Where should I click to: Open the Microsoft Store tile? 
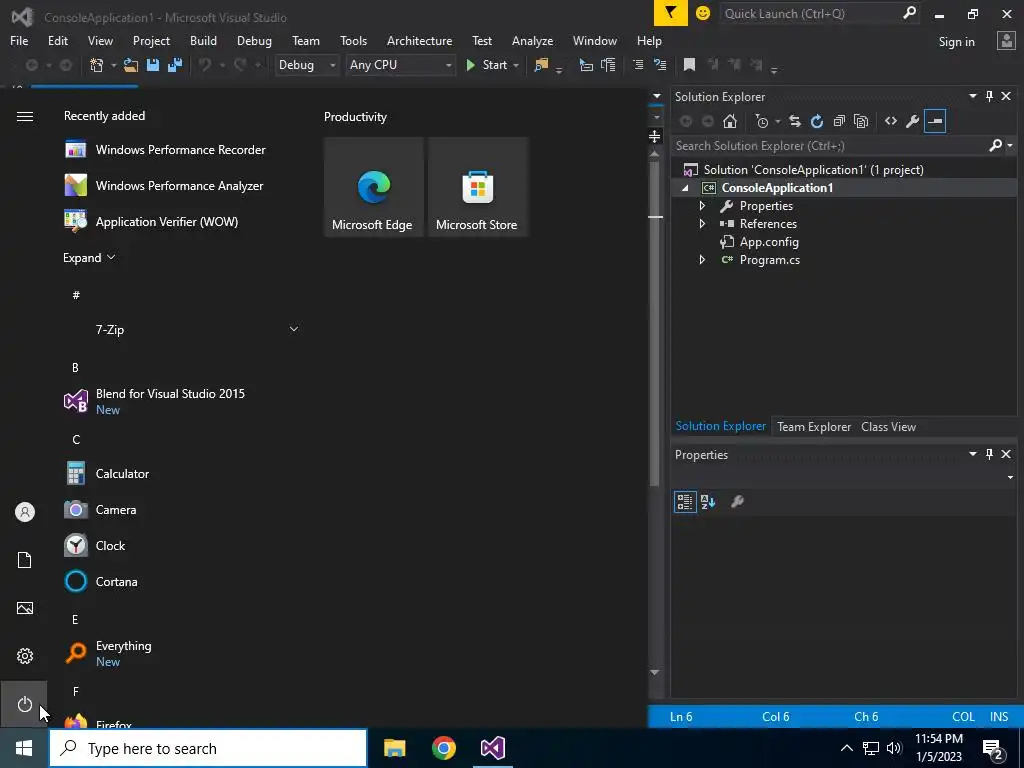(x=477, y=187)
